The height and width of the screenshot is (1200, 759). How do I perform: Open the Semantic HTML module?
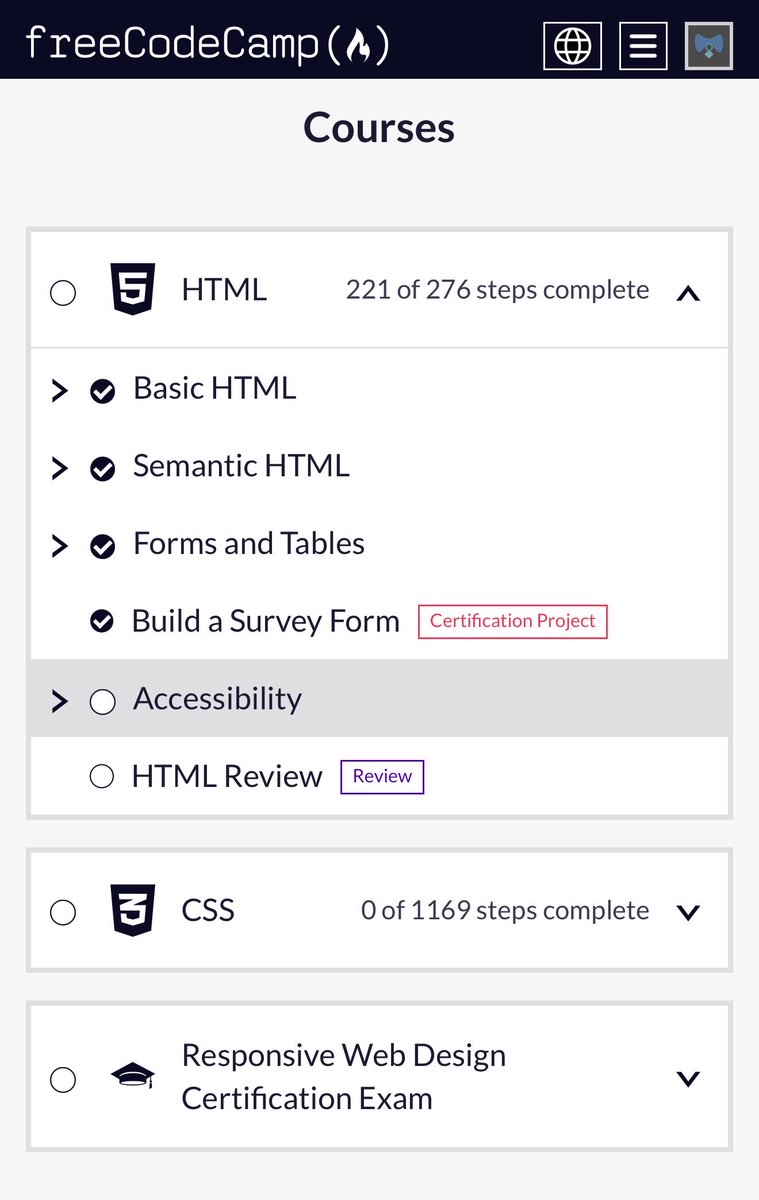pyautogui.click(x=241, y=466)
